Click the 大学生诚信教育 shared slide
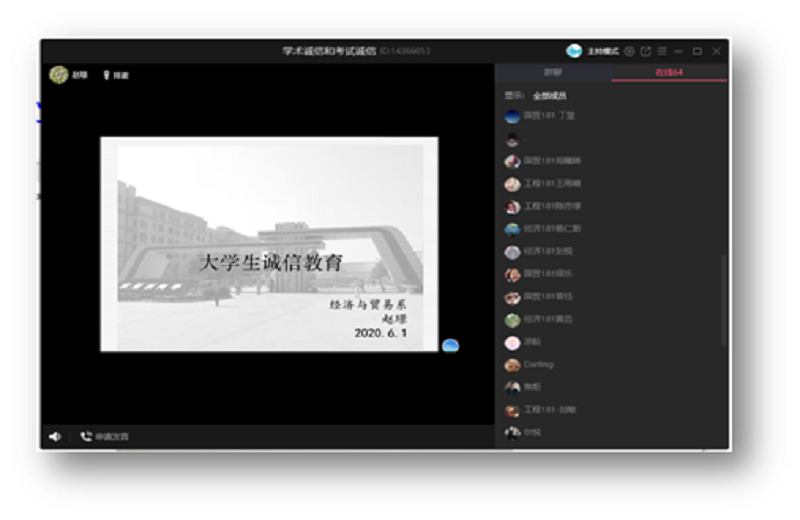Screen dimensions: 800x520 [x=269, y=245]
